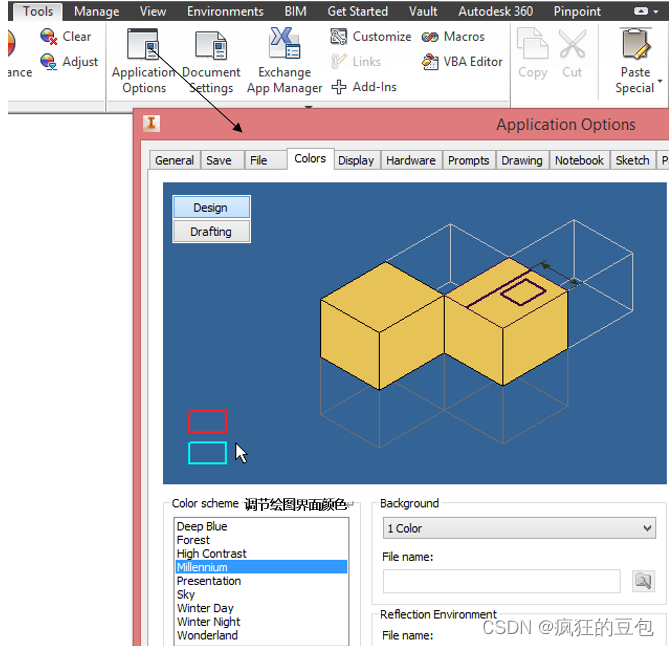Choose the Presentation color scheme

pos(209,581)
